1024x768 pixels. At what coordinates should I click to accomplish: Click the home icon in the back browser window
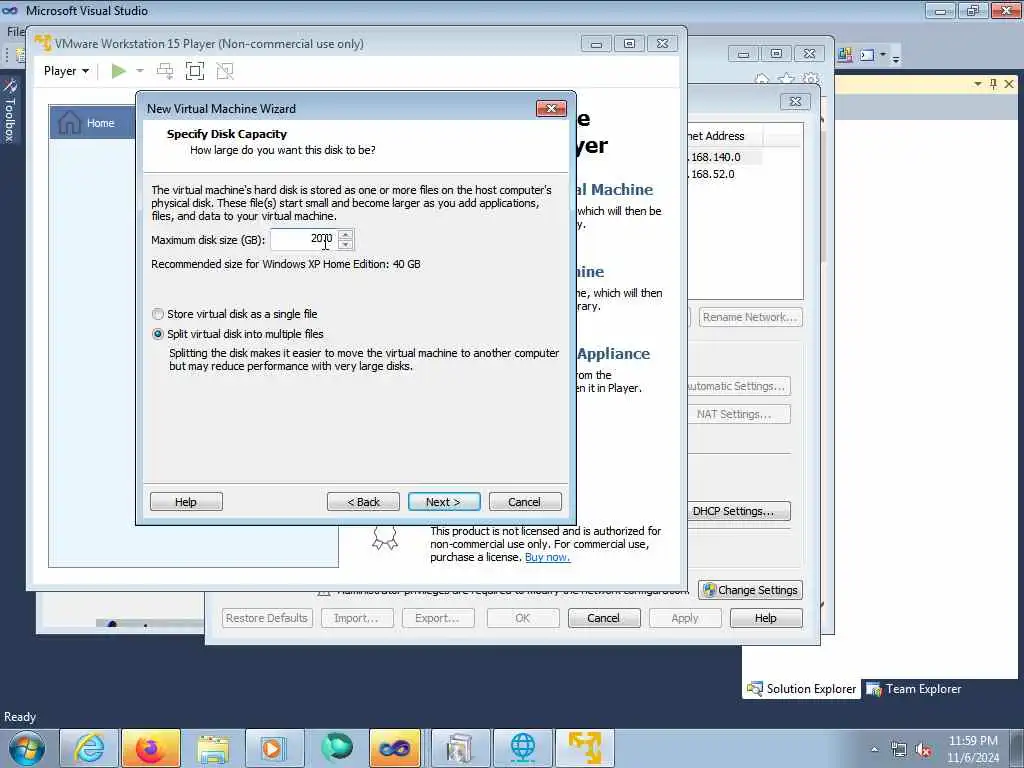[762, 80]
